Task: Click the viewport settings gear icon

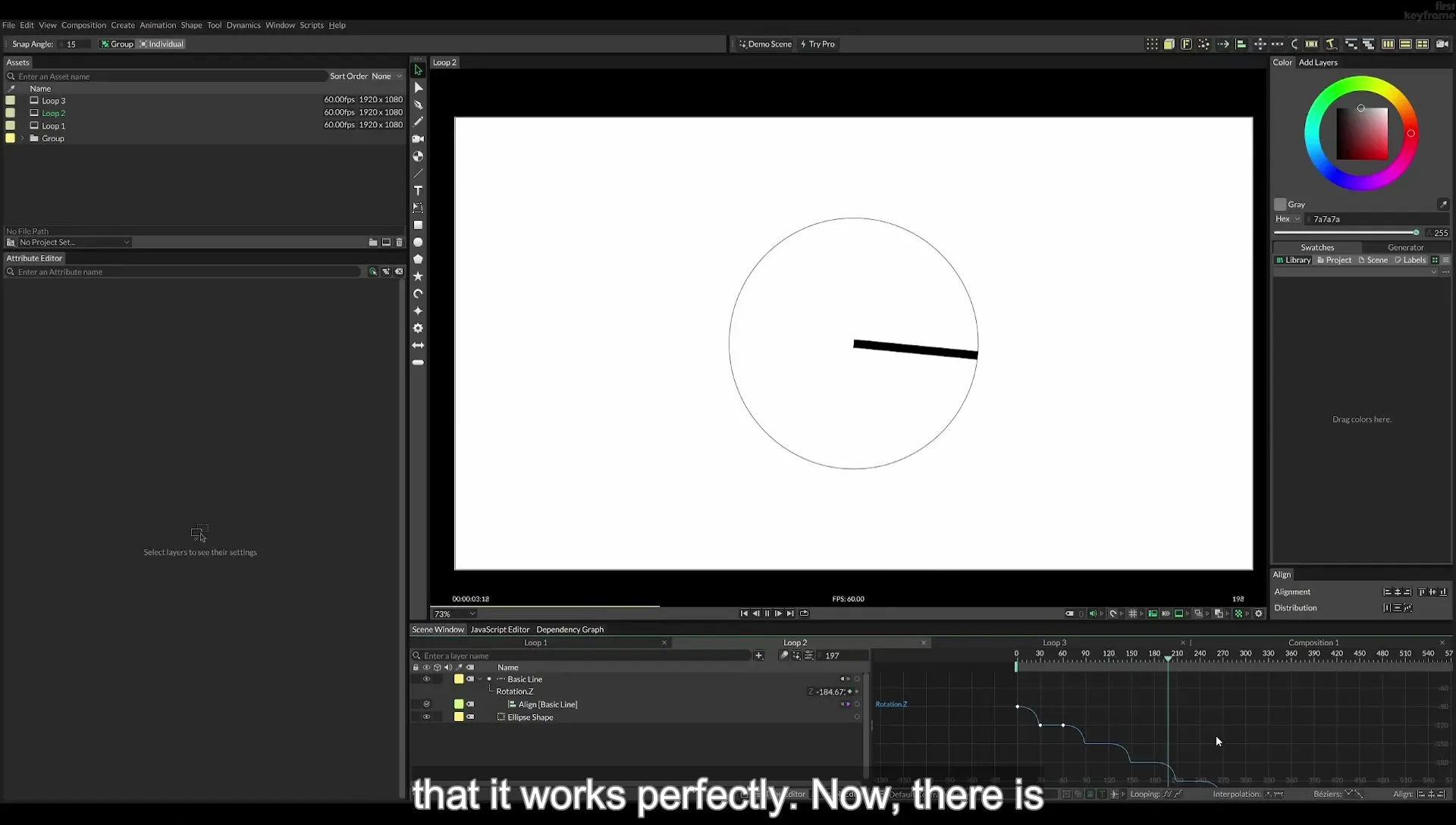Action: pos(1259,613)
